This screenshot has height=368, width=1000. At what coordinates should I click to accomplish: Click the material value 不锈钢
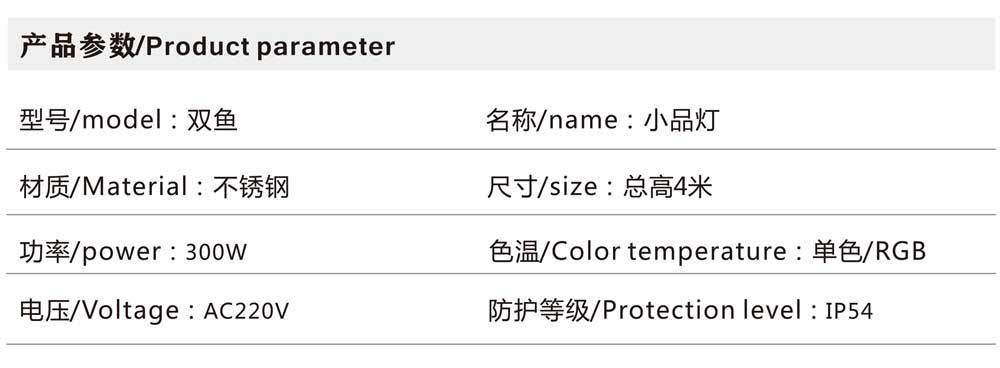[251, 187]
